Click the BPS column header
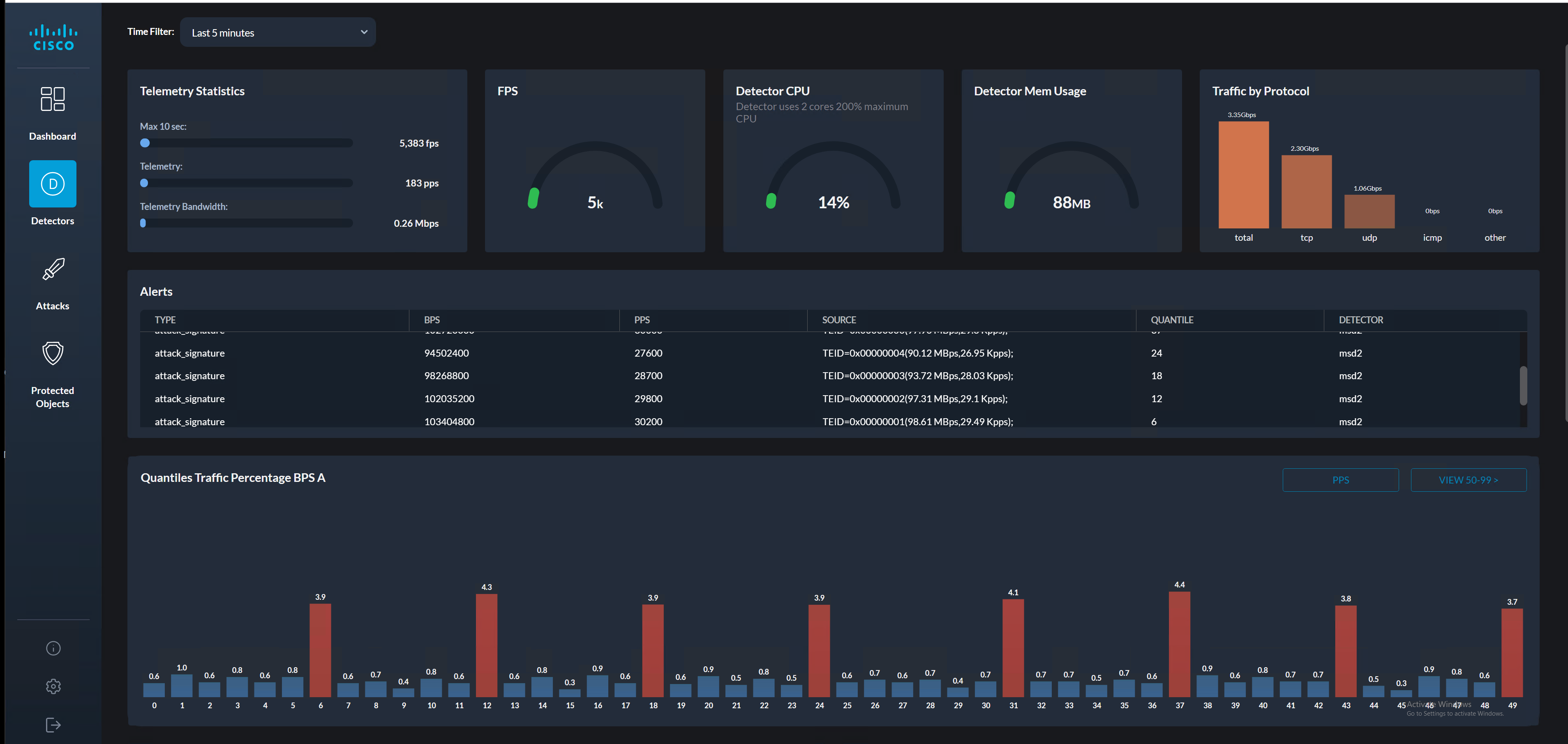The height and width of the screenshot is (744, 1568). [x=432, y=320]
